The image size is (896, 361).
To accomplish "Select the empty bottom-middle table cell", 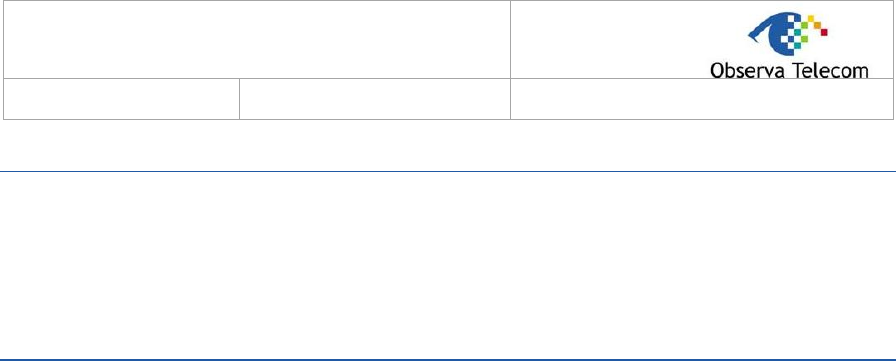I will (x=375, y=99).
